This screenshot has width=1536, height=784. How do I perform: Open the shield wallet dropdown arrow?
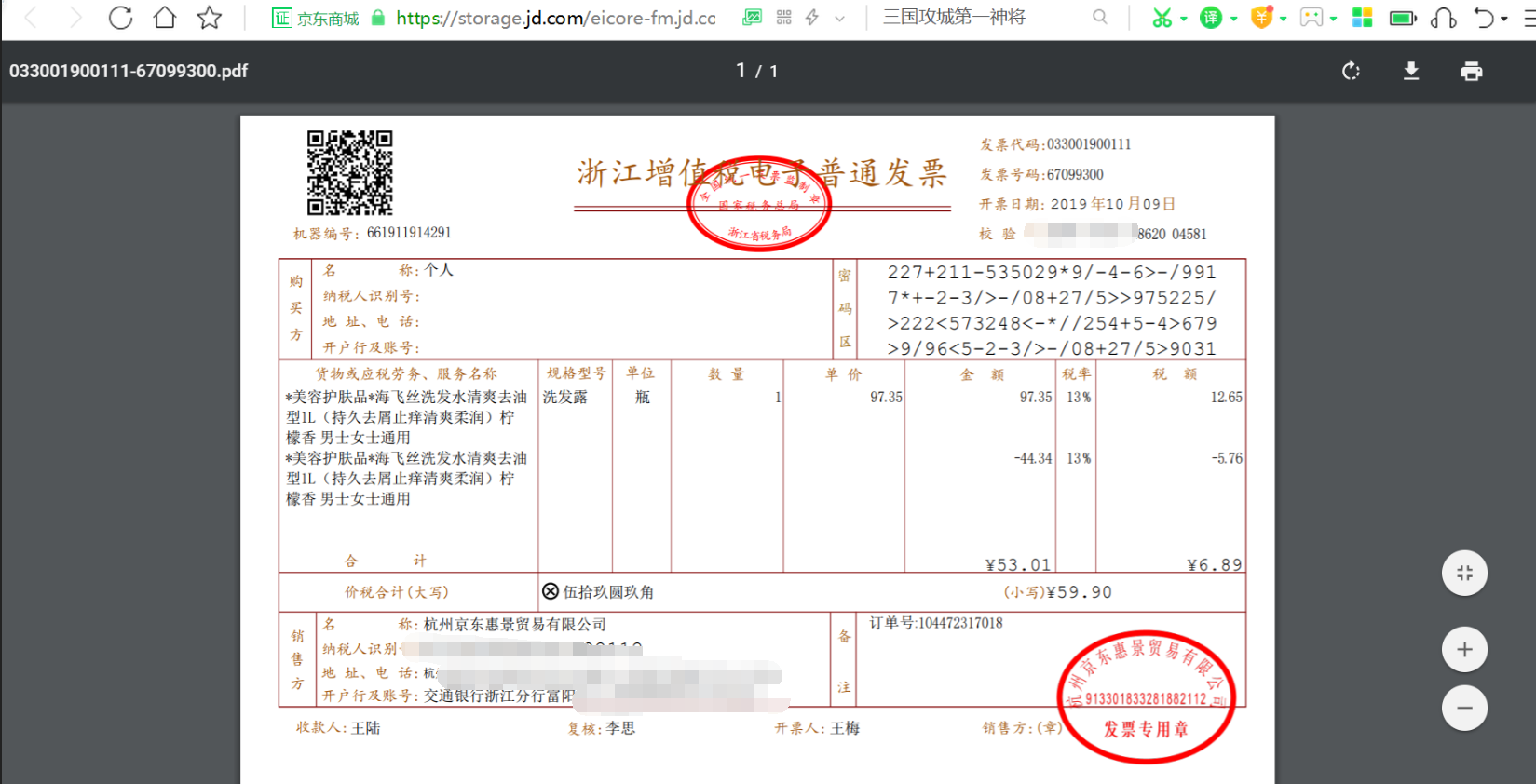tap(1284, 19)
